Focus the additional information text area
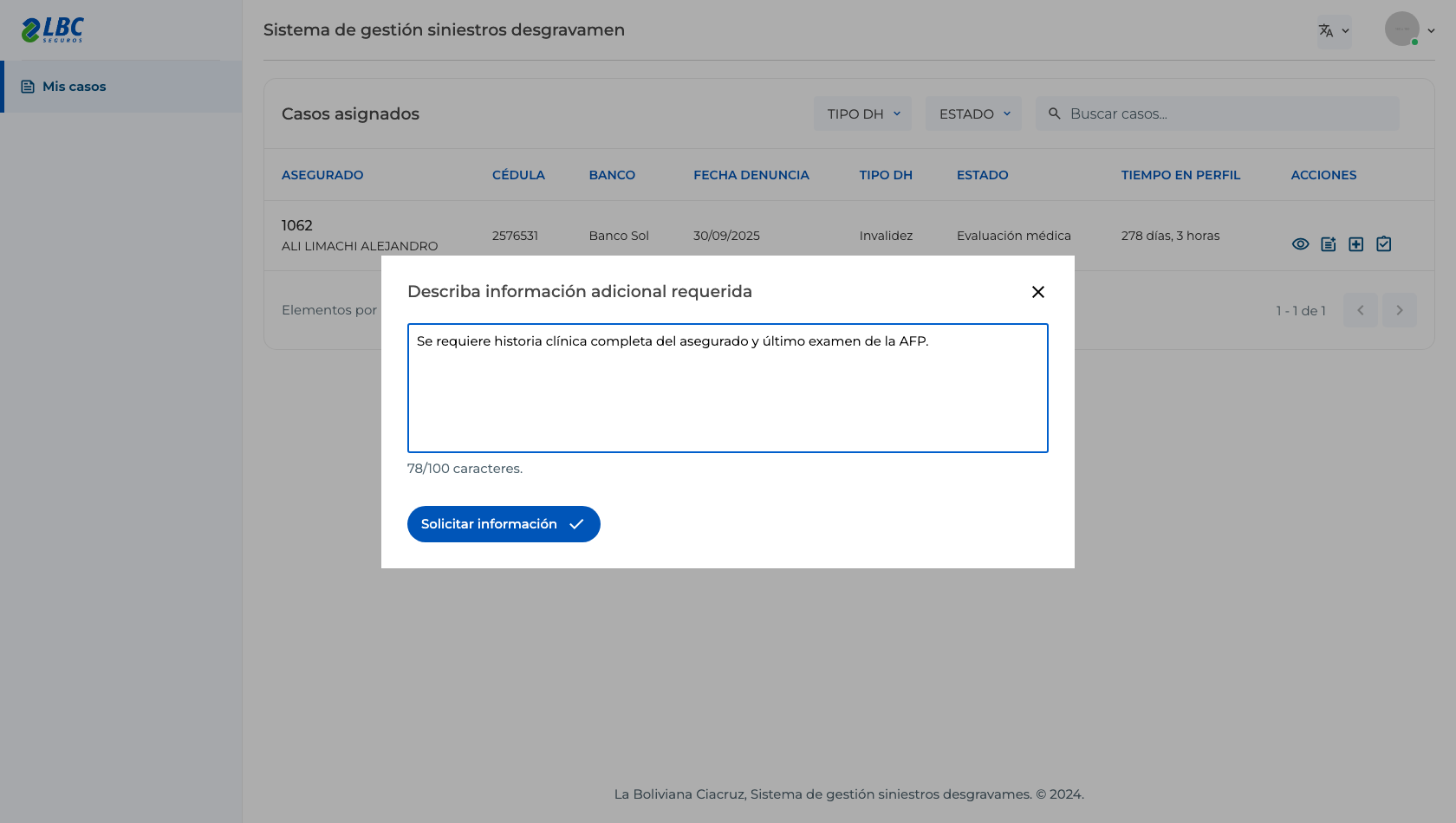The width and height of the screenshot is (1456, 823). click(x=728, y=388)
